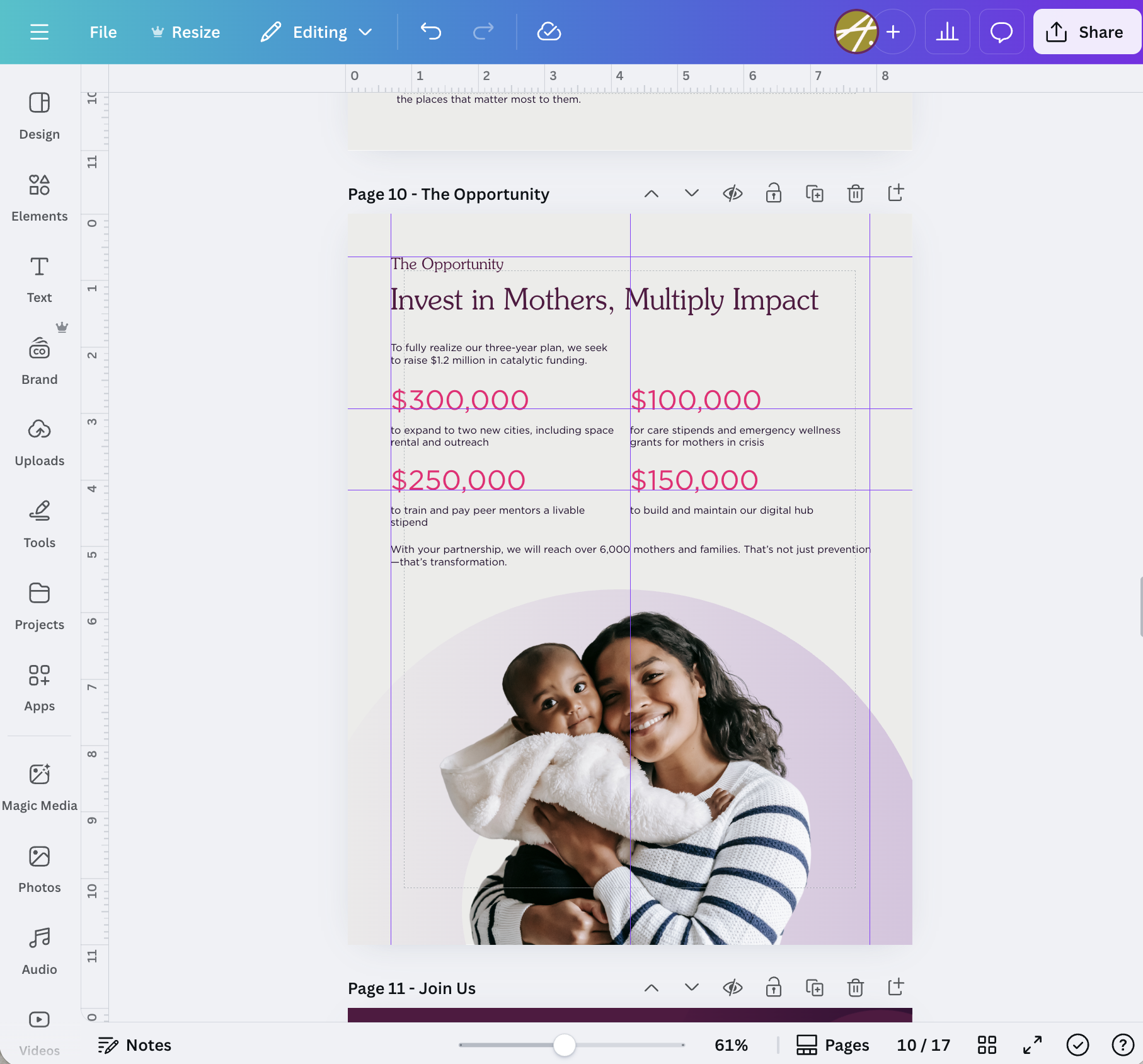Enter fullscreen present mode

click(1032, 1045)
